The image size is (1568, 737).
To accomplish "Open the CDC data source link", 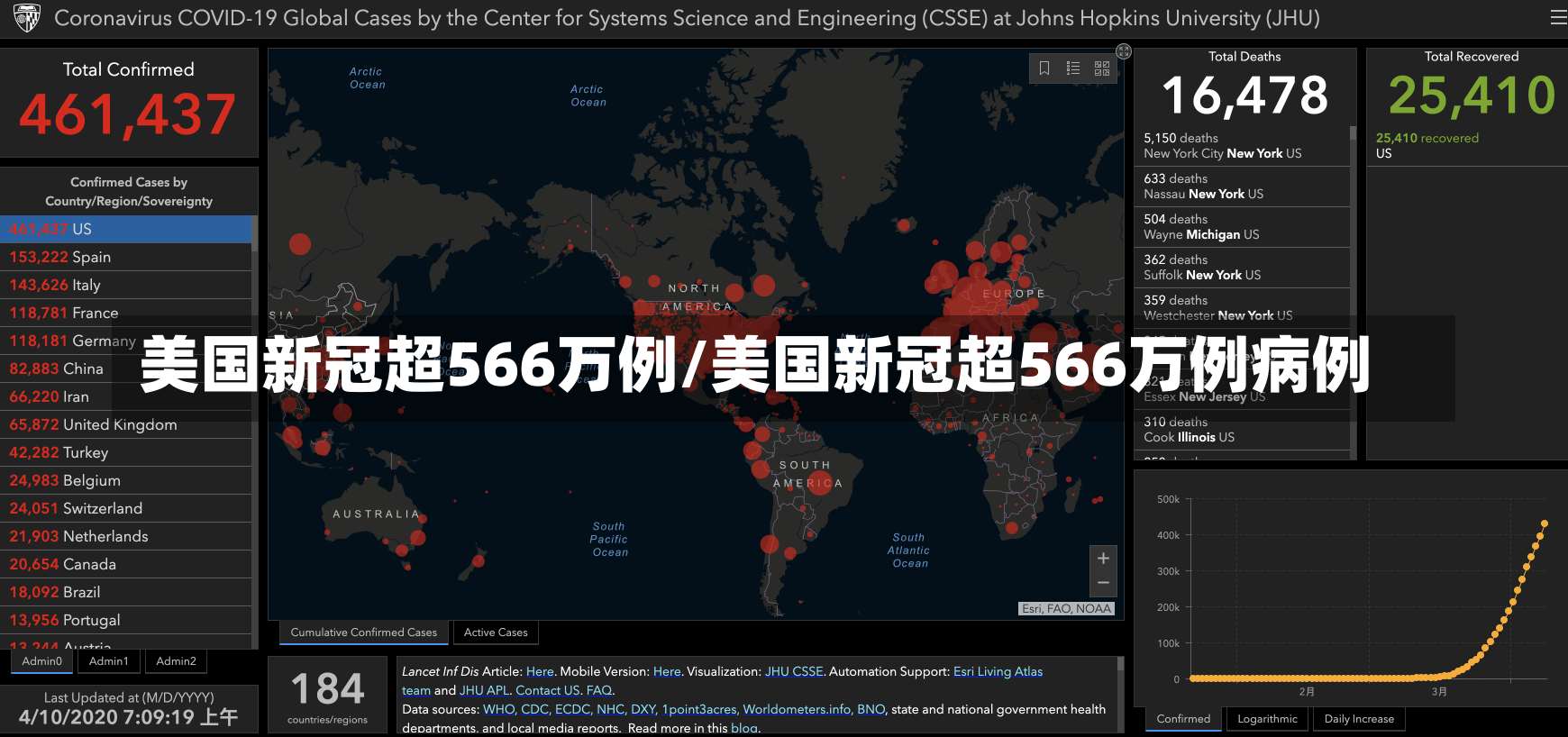I will pos(534,709).
